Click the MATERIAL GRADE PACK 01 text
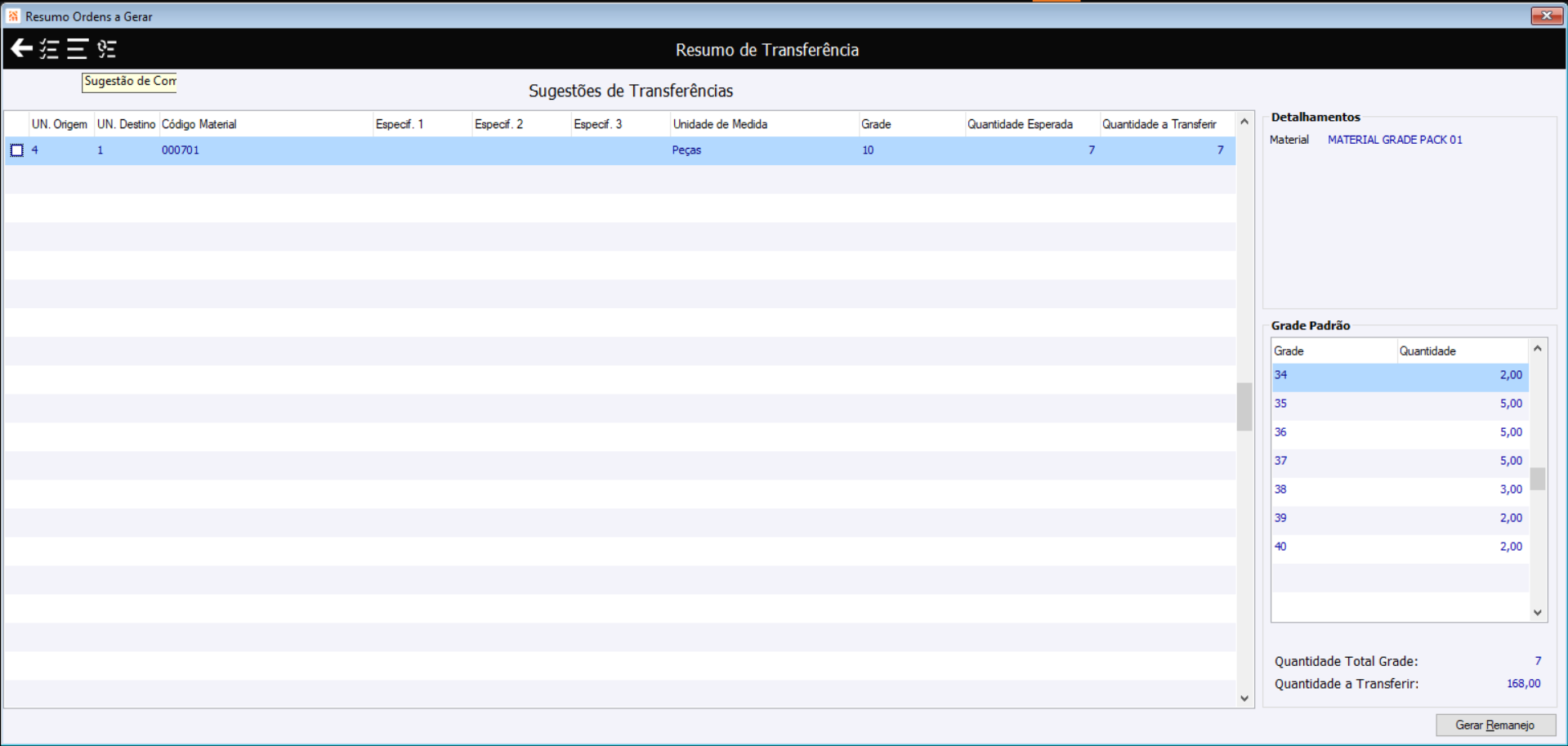 (x=1395, y=140)
